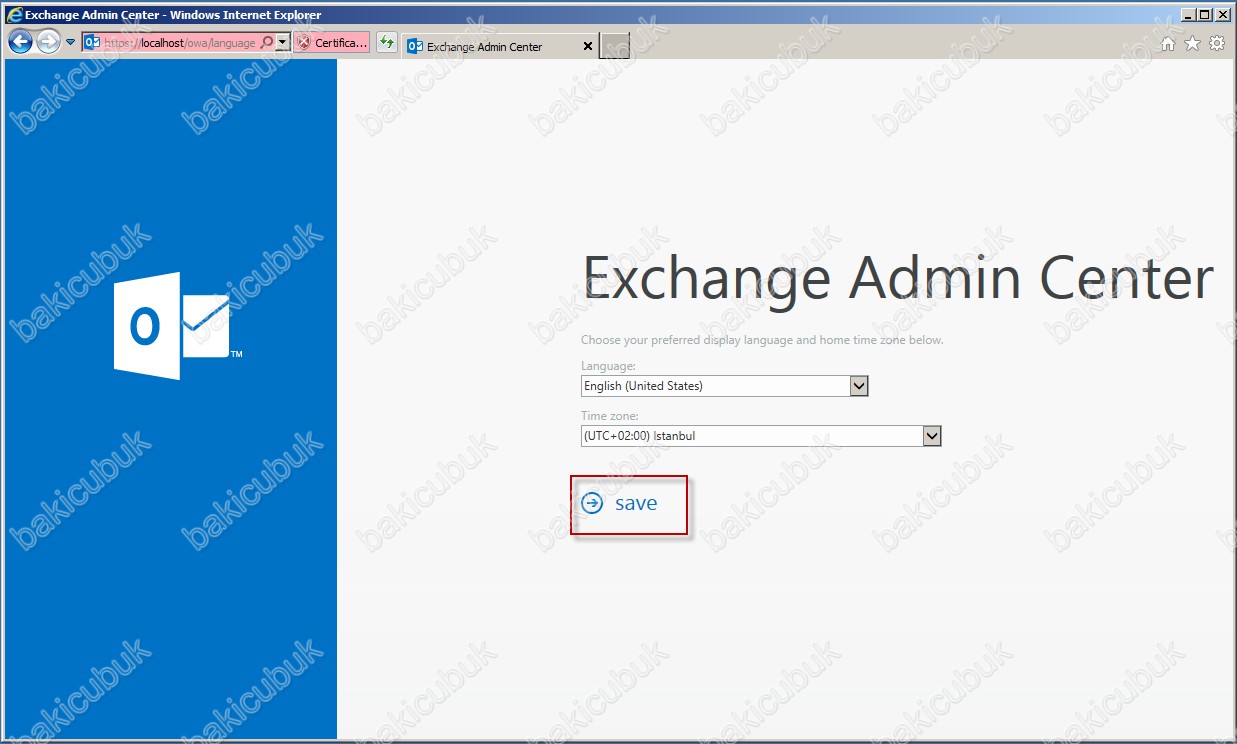The height and width of the screenshot is (744, 1237).
Task: Expand the address bar autocomplete dropdown arrow
Action: pyautogui.click(x=283, y=43)
